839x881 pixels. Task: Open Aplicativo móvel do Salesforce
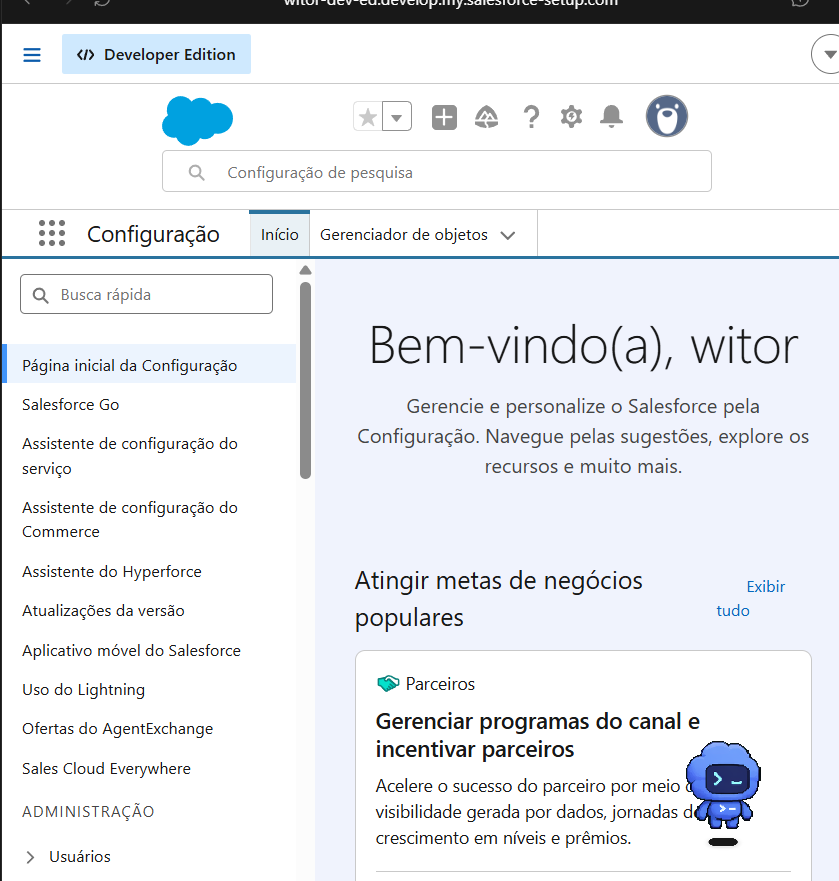pos(131,650)
